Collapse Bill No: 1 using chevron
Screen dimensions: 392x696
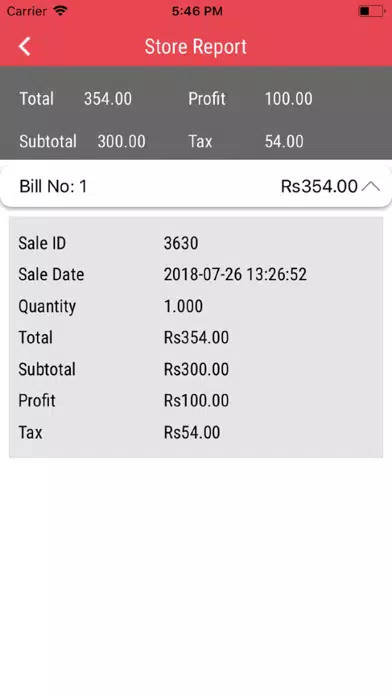click(371, 186)
